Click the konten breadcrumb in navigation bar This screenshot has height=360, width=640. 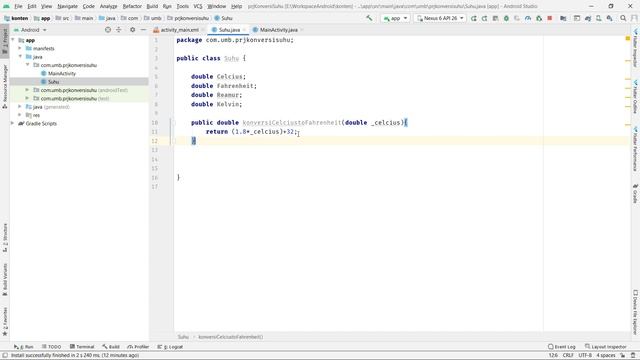tap(16, 18)
